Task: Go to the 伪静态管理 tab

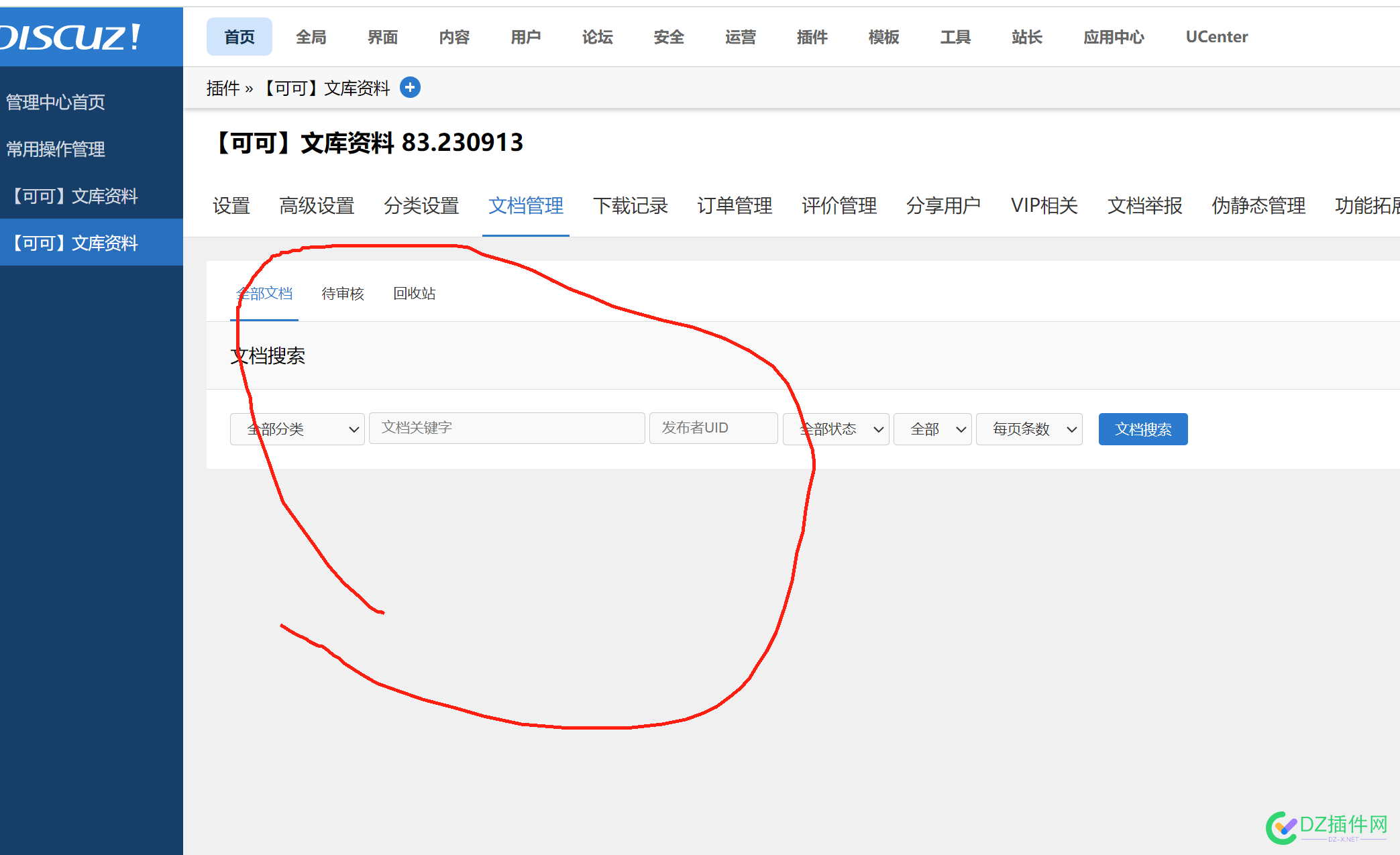Action: [1258, 206]
